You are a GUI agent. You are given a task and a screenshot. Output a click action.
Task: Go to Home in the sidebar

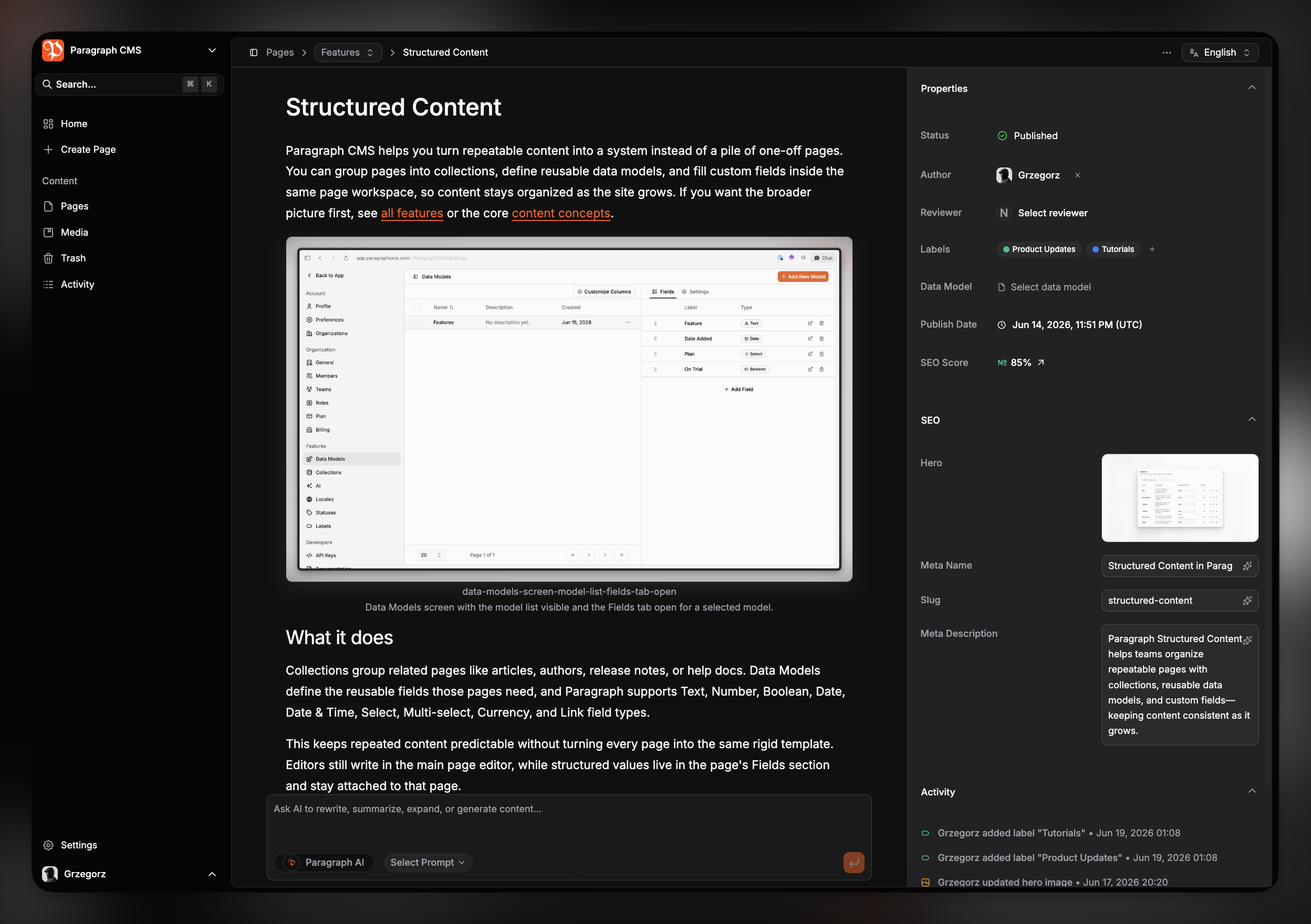tap(74, 124)
